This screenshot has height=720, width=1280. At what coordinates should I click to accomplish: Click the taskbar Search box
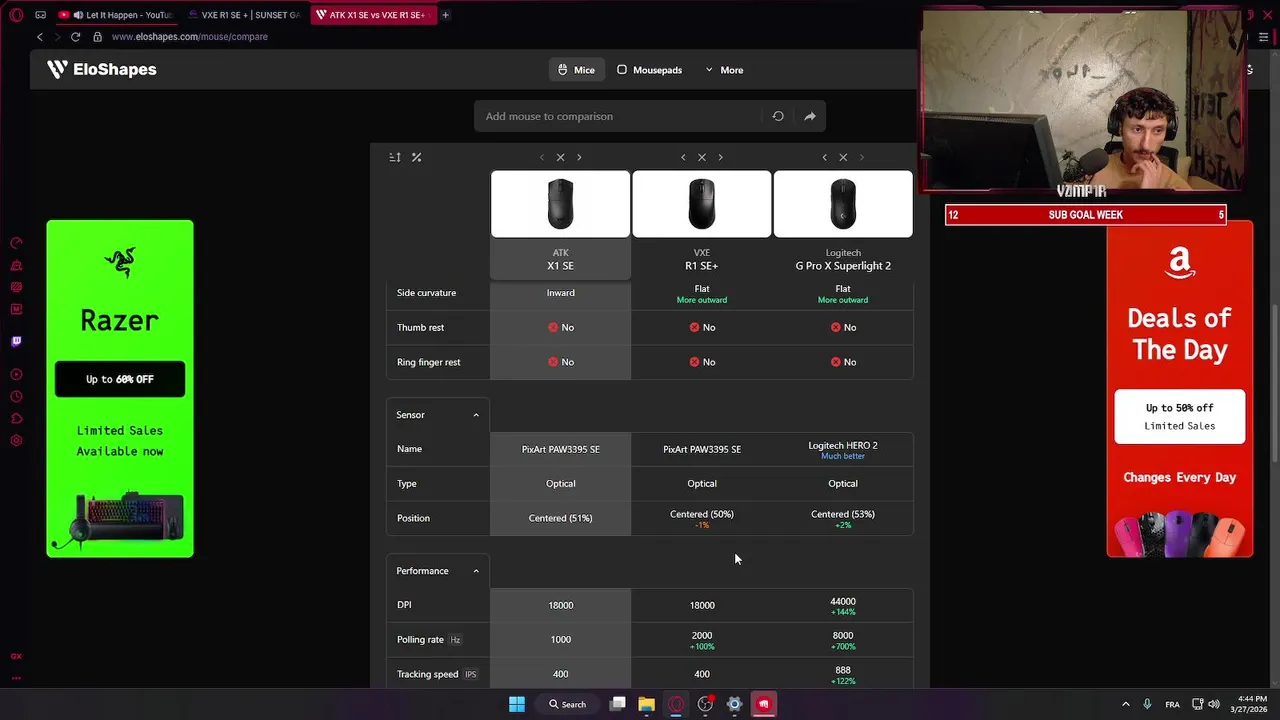pos(567,704)
